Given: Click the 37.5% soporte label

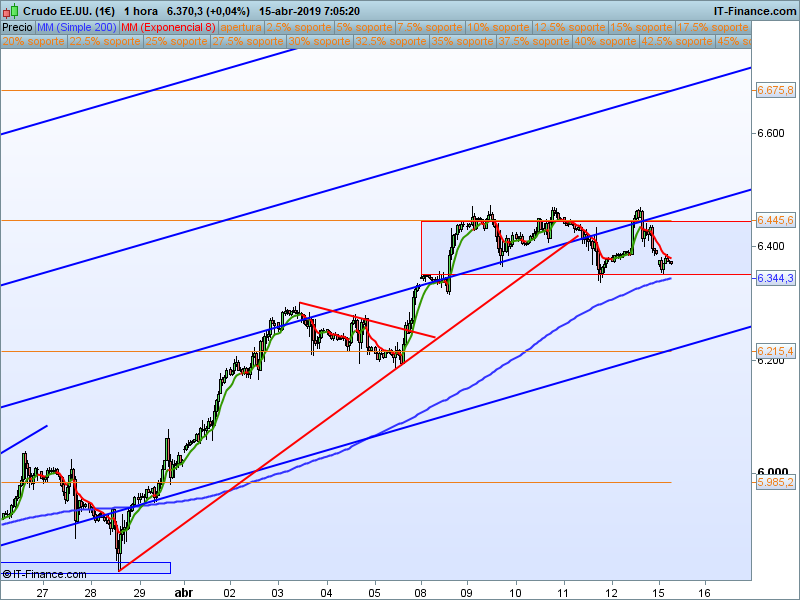Looking at the screenshot, I should (x=534, y=41).
